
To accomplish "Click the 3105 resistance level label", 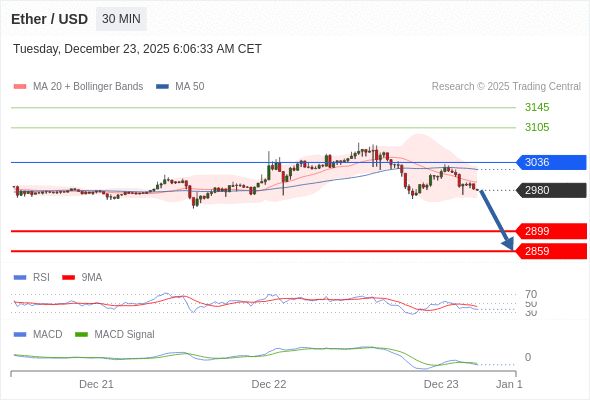I will coord(537,127).
